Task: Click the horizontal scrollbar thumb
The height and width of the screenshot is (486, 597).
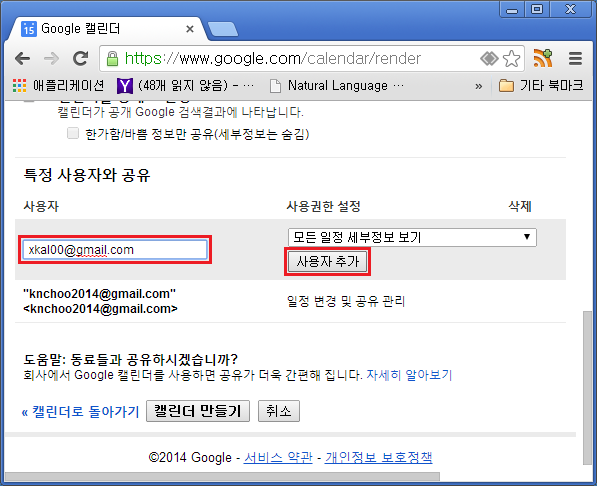Action: [222, 476]
